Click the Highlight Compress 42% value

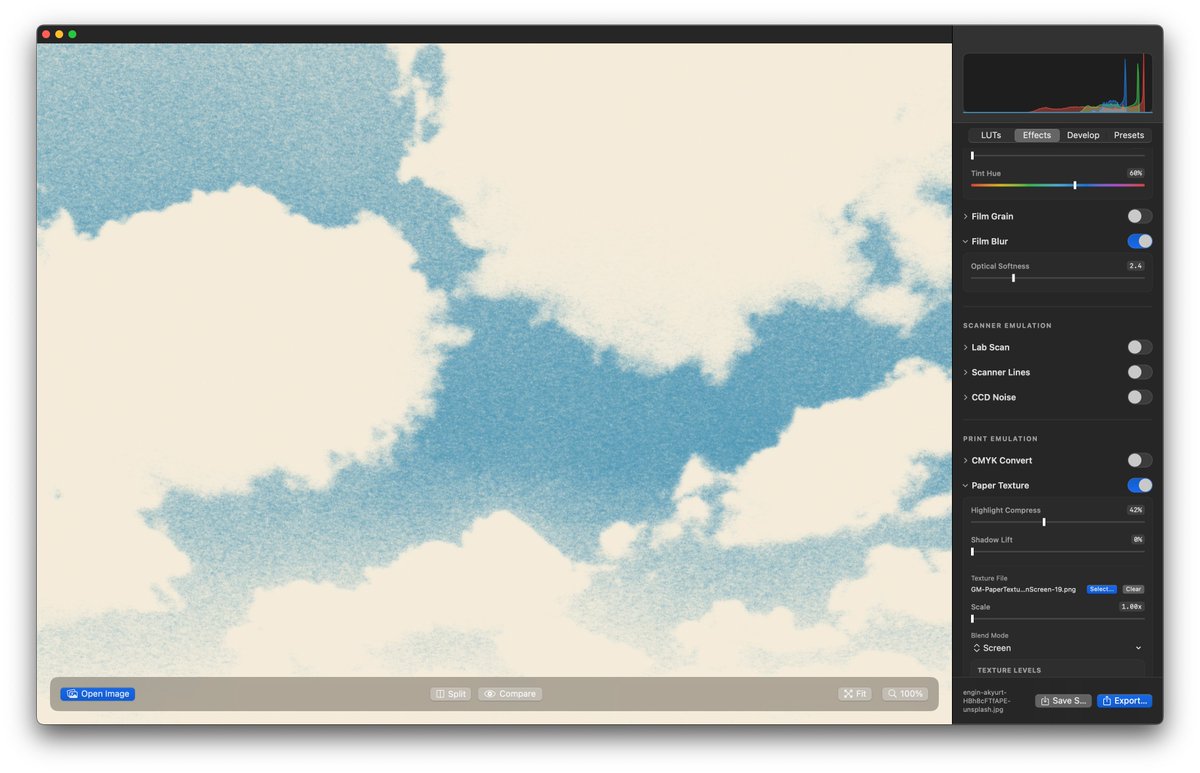(x=1136, y=510)
